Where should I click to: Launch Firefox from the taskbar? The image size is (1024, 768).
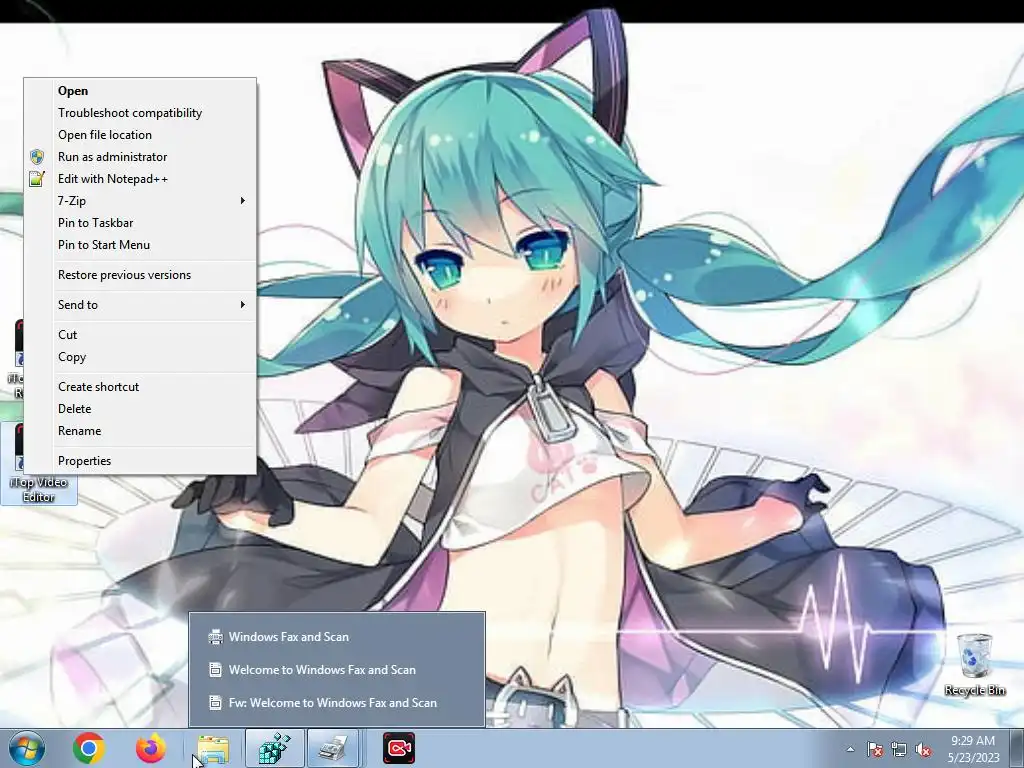151,748
